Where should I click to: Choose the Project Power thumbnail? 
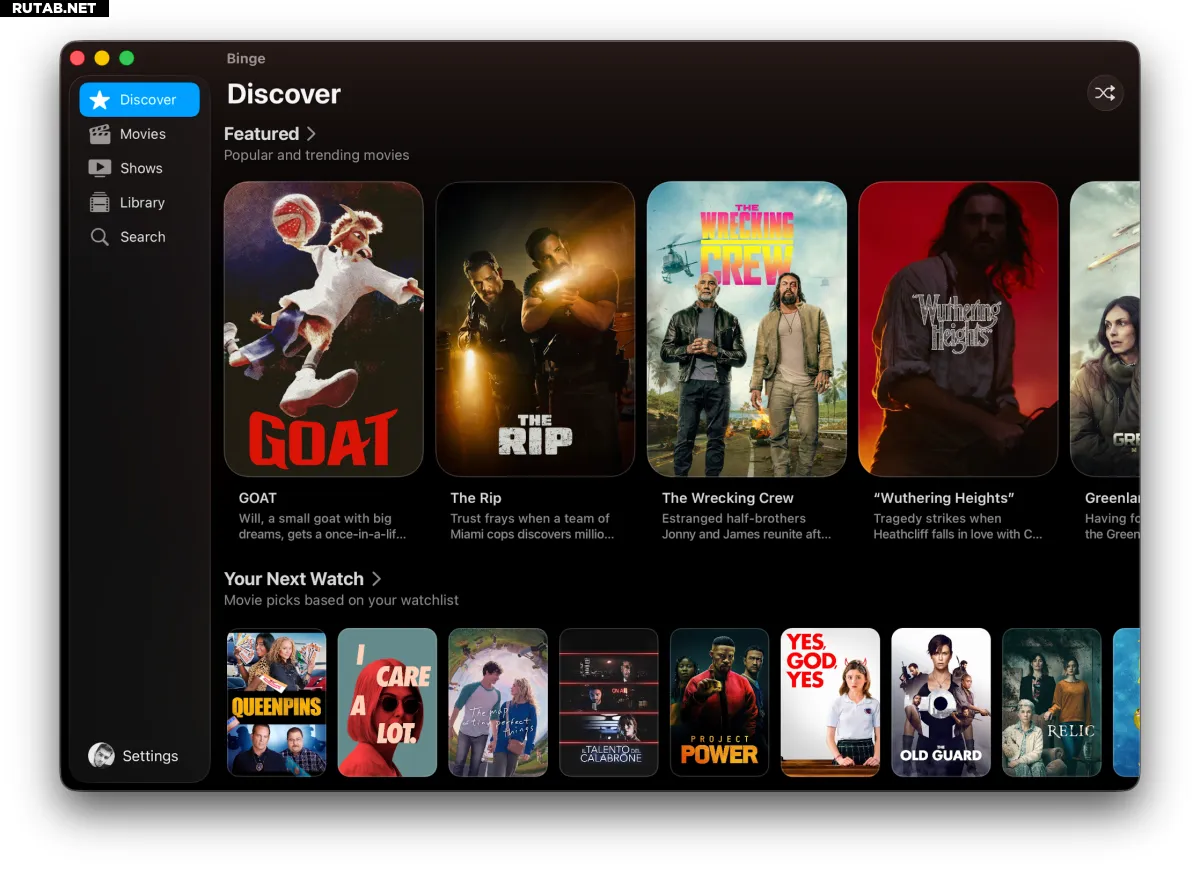coord(719,702)
